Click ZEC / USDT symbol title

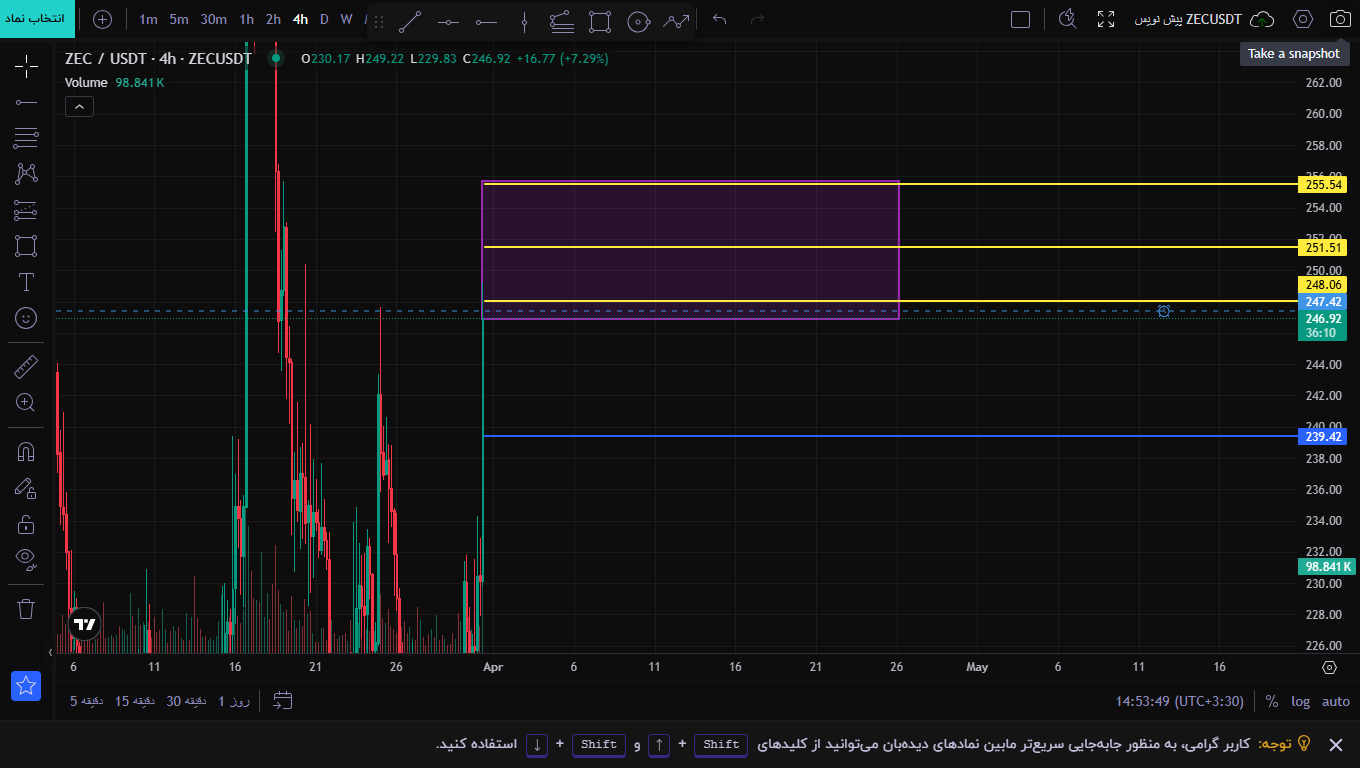158,59
